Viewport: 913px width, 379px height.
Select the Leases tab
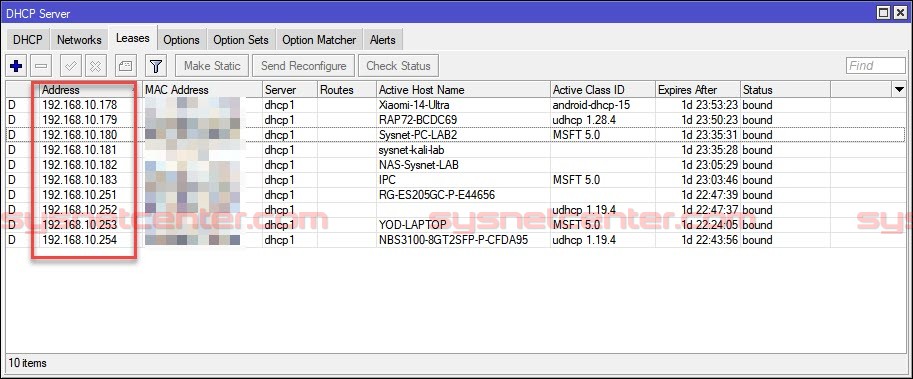tap(133, 38)
